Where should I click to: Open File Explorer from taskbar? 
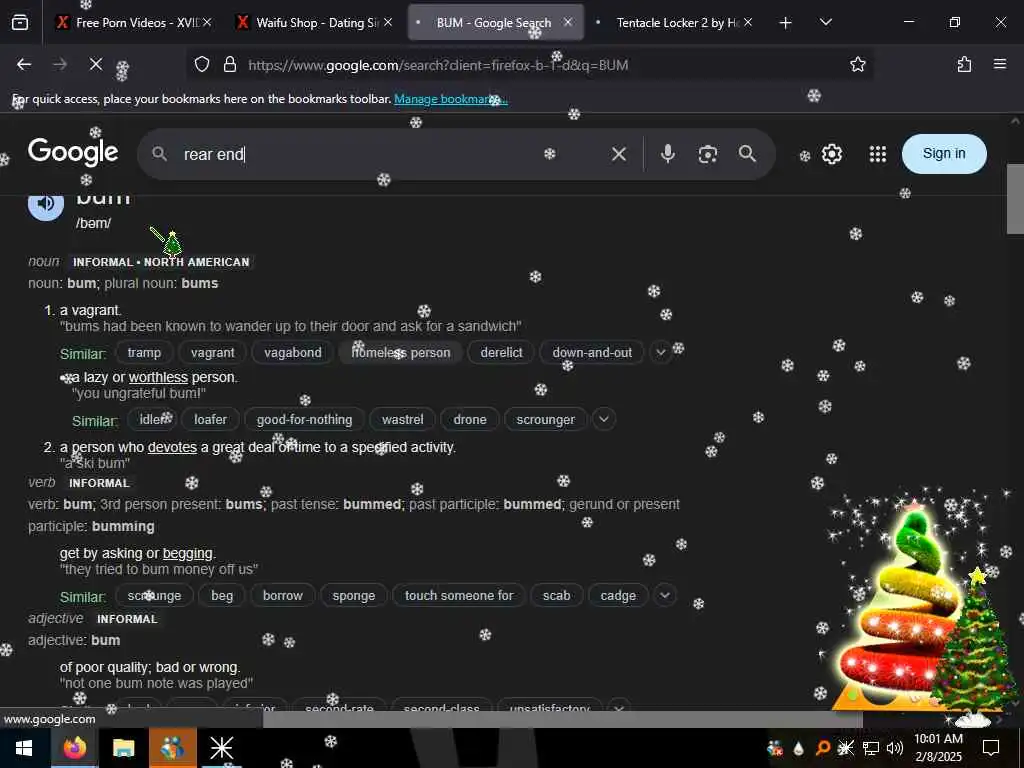pyautogui.click(x=123, y=748)
